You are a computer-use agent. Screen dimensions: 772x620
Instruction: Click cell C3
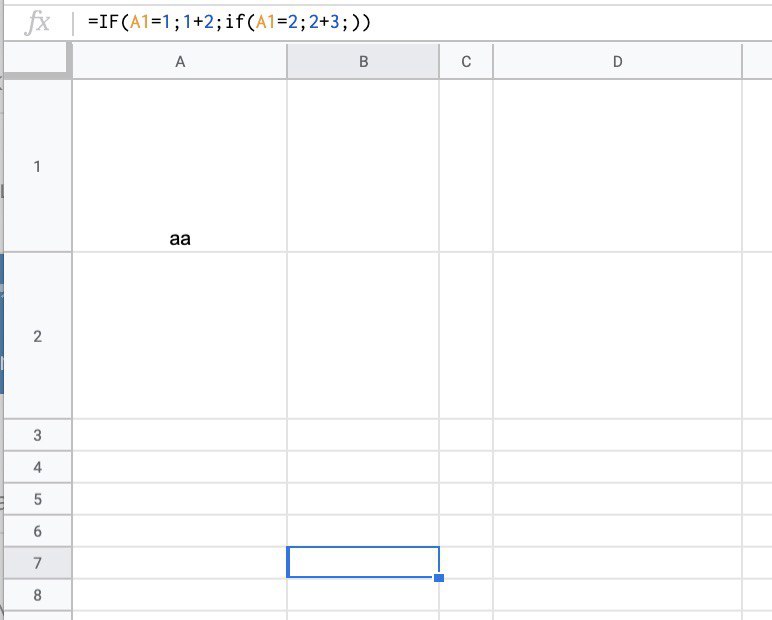point(466,435)
